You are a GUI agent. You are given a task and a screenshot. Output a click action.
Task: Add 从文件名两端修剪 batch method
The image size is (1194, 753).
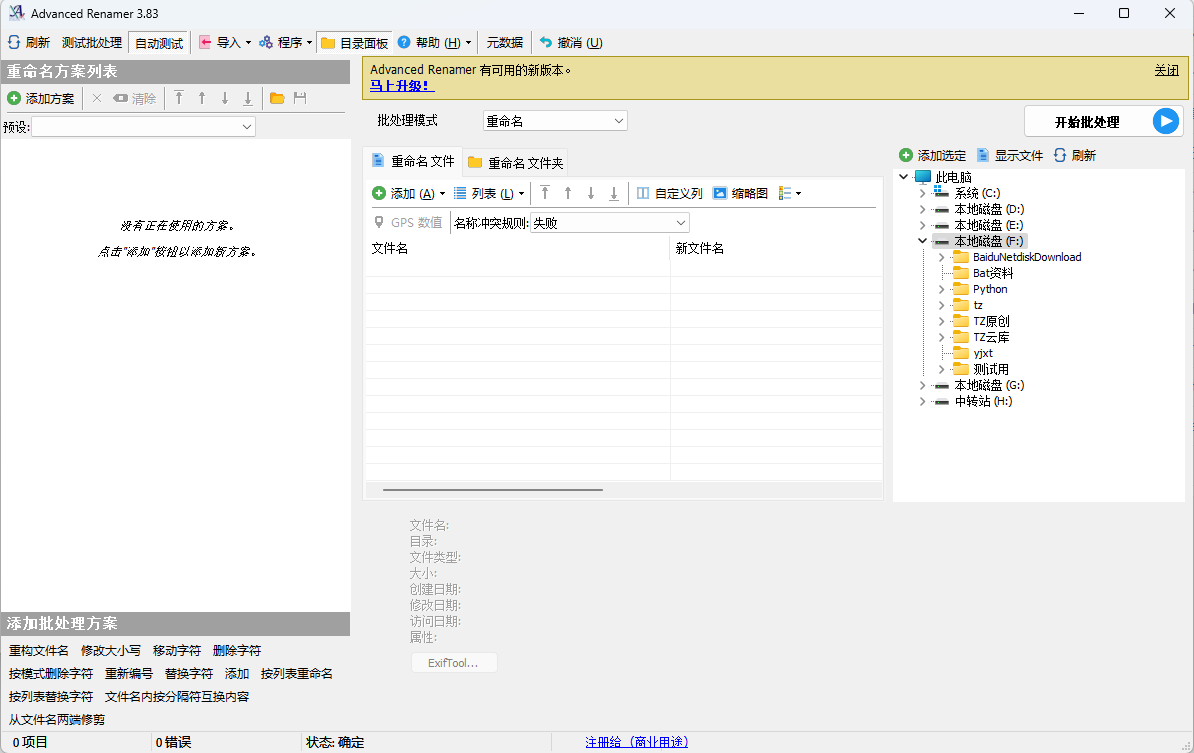coord(57,719)
